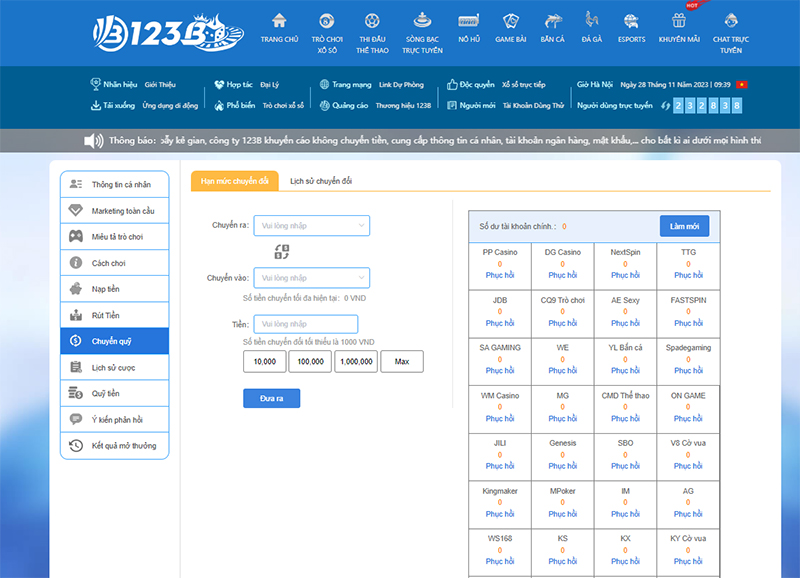Open the Trang Chủ home icon
Screen dimensions: 800x578
coord(279,21)
